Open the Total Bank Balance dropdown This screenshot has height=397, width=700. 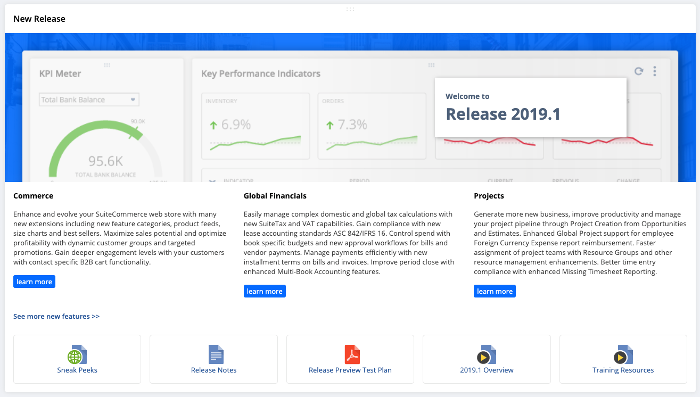89,100
